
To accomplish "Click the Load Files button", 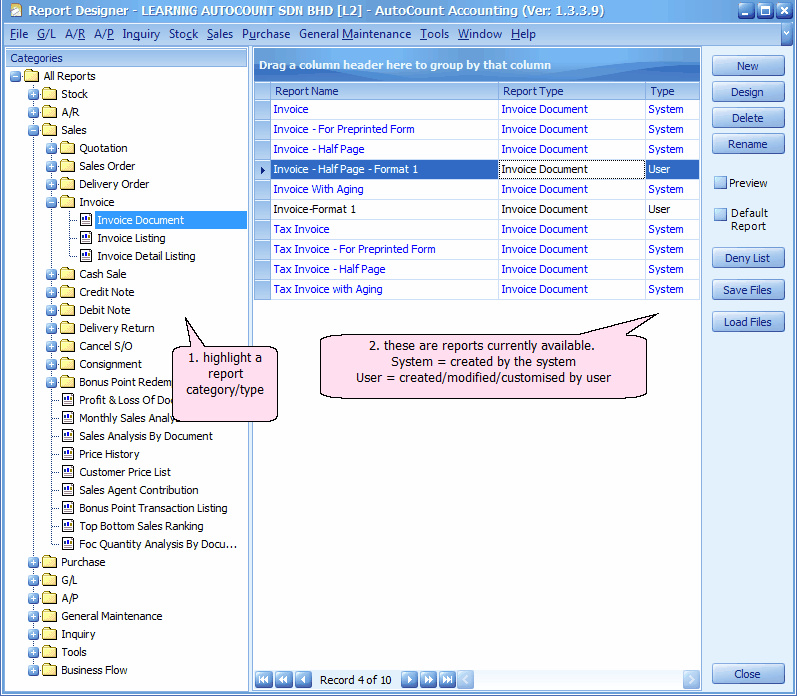I will tap(747, 322).
